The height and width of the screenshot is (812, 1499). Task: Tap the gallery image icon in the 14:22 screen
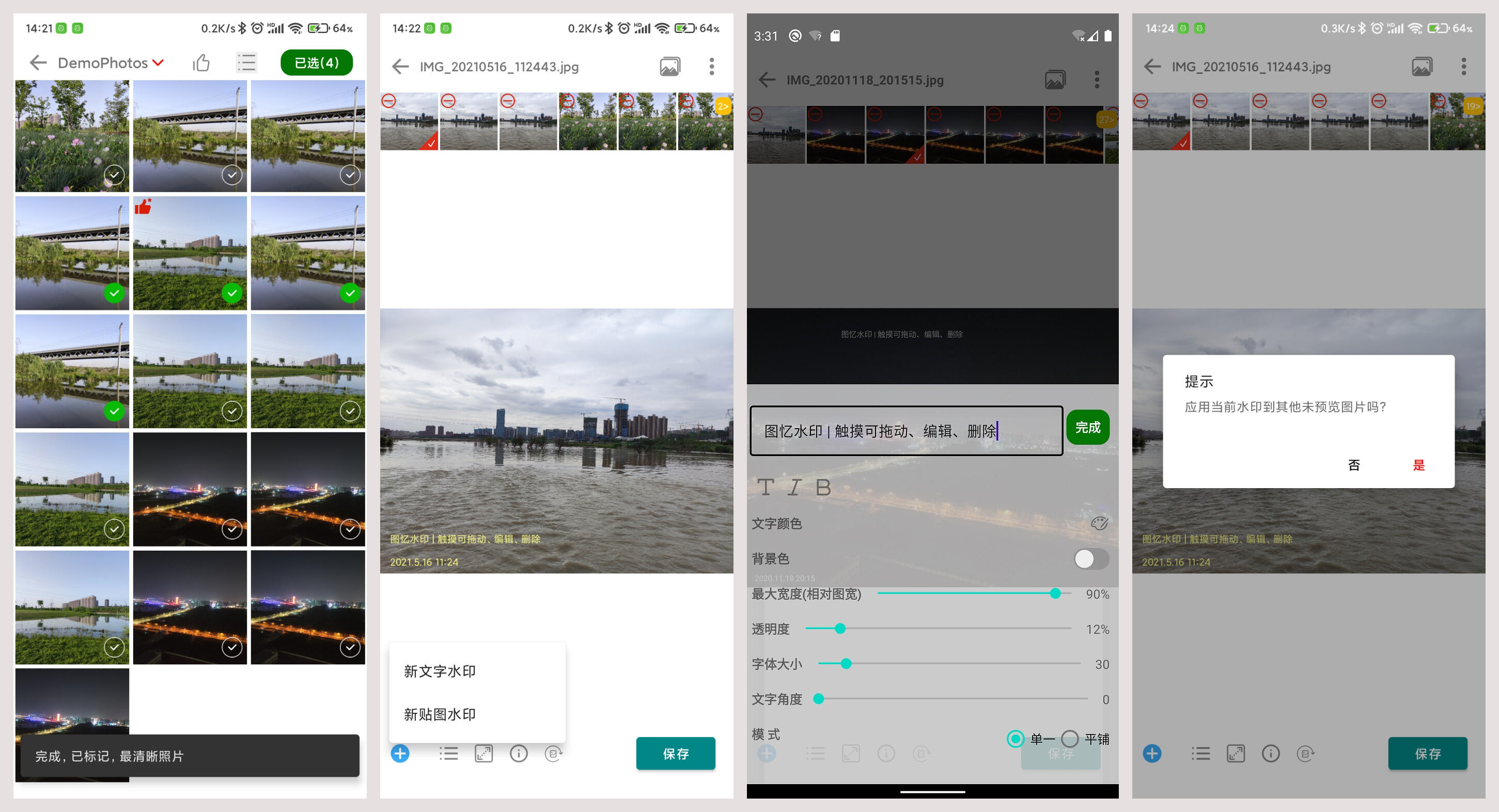tap(670, 66)
